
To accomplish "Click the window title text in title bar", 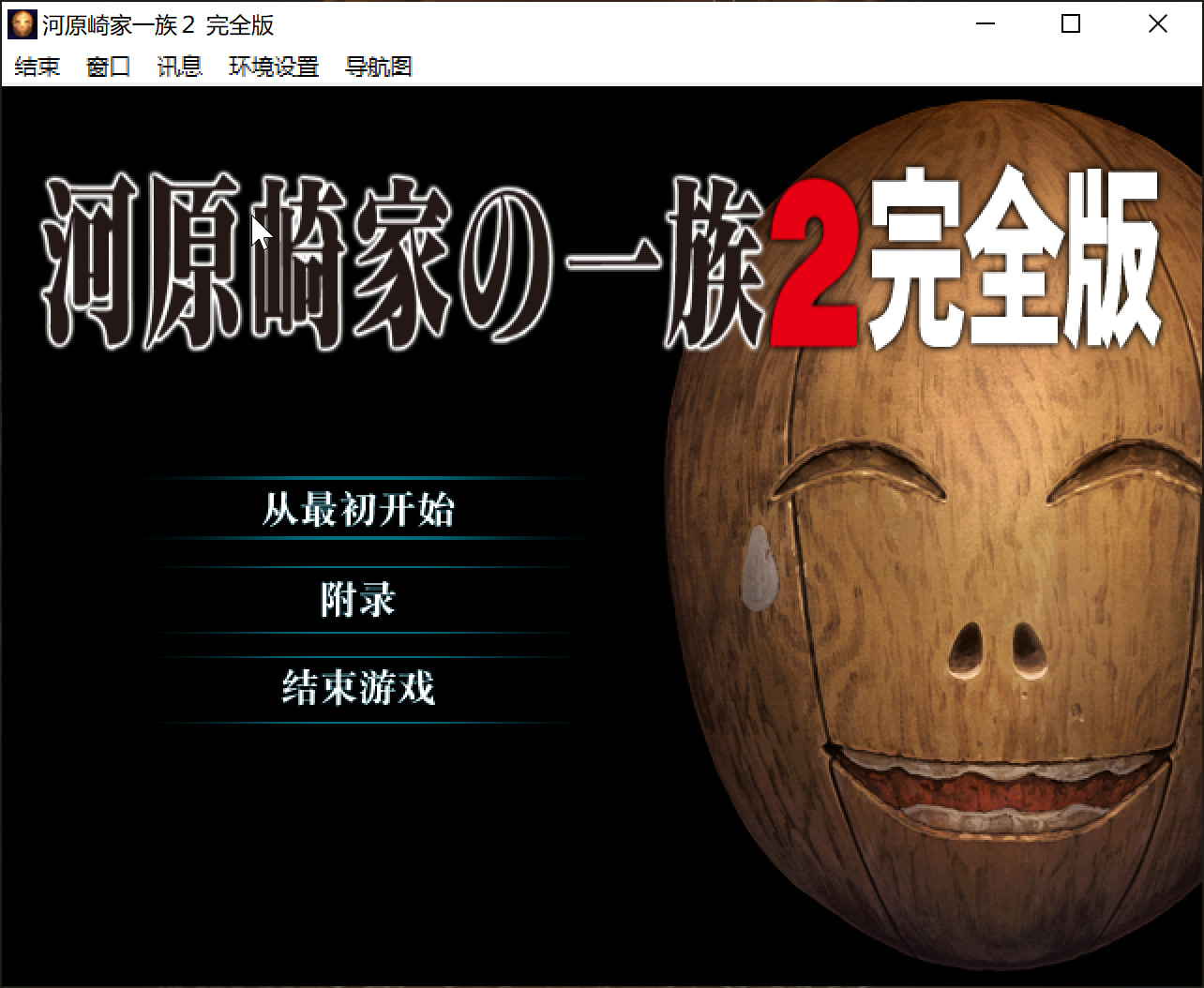I will pyautogui.click(x=158, y=25).
